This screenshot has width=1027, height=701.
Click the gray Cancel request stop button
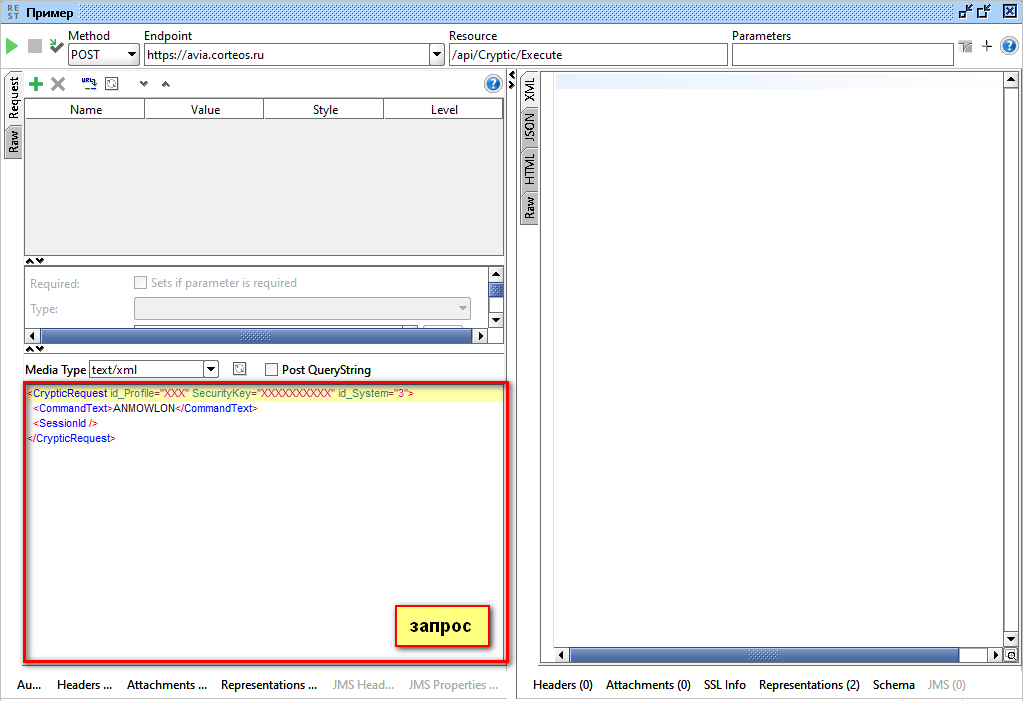[x=35, y=47]
